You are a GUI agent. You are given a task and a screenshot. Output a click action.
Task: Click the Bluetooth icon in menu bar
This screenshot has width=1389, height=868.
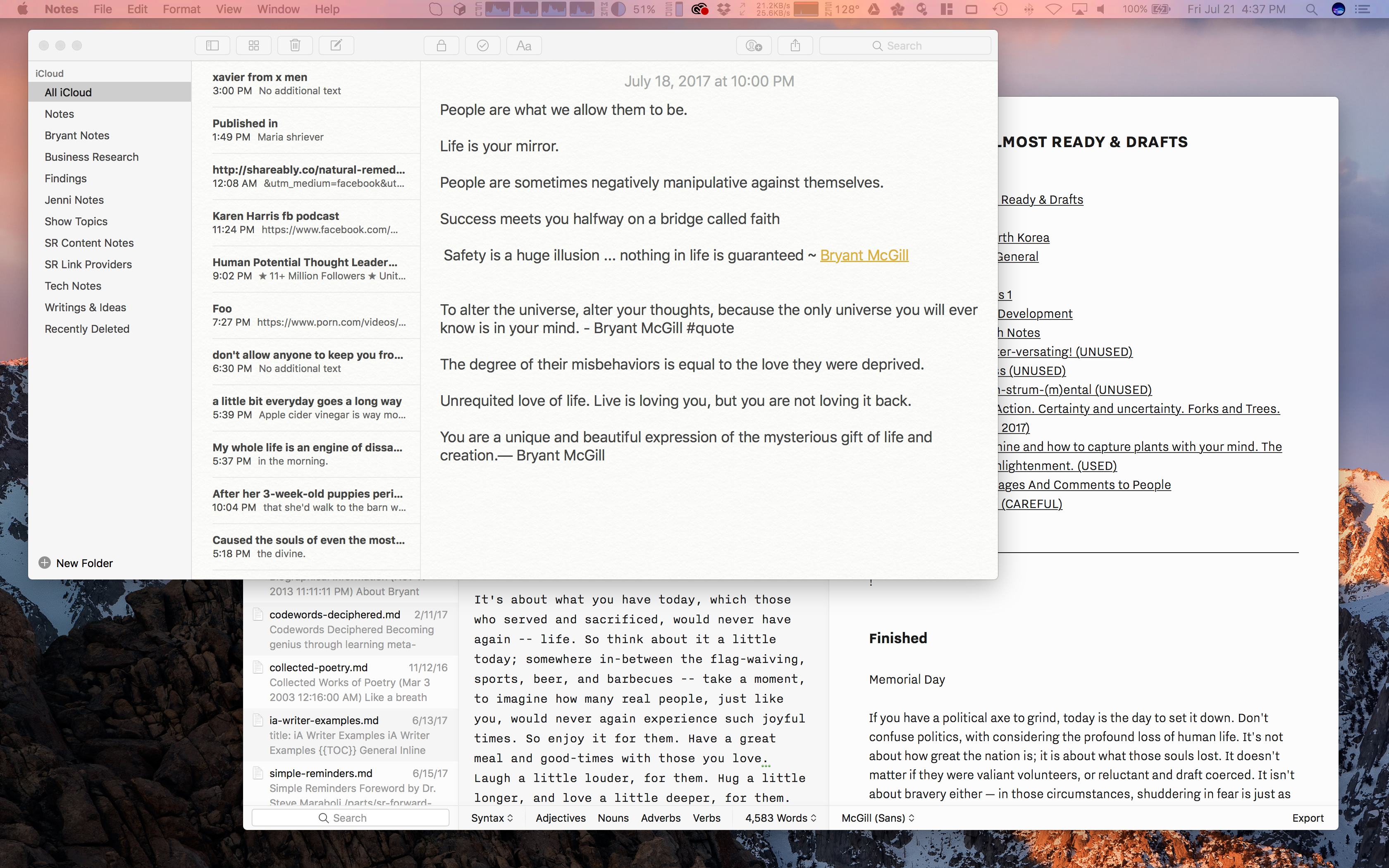coord(1029,9)
